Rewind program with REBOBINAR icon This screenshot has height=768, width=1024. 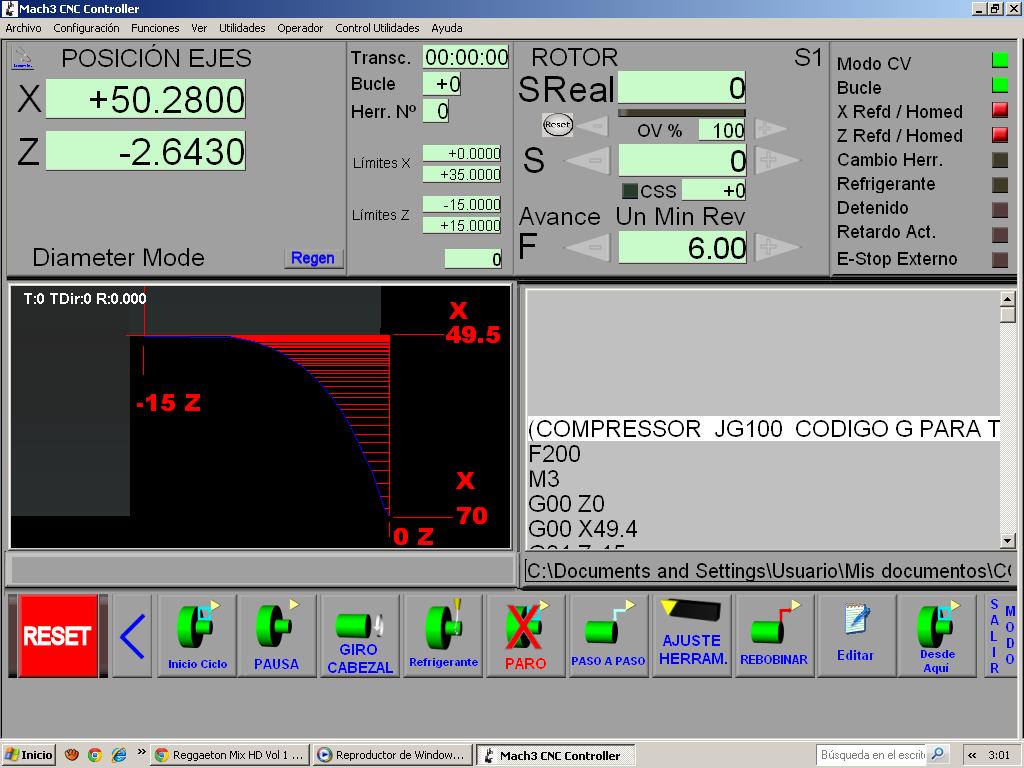click(773, 635)
